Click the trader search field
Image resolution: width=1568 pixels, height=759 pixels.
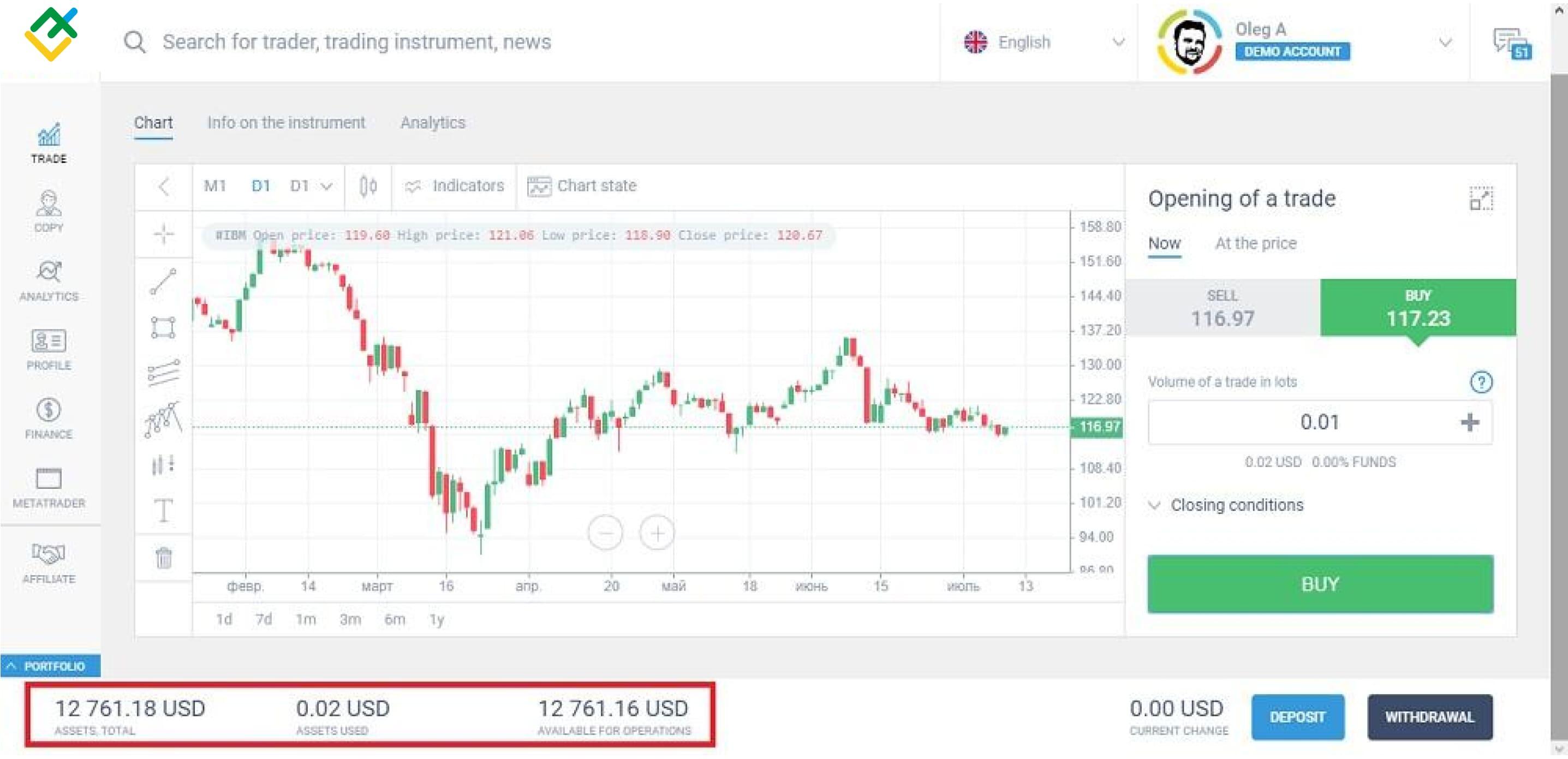pos(426,42)
